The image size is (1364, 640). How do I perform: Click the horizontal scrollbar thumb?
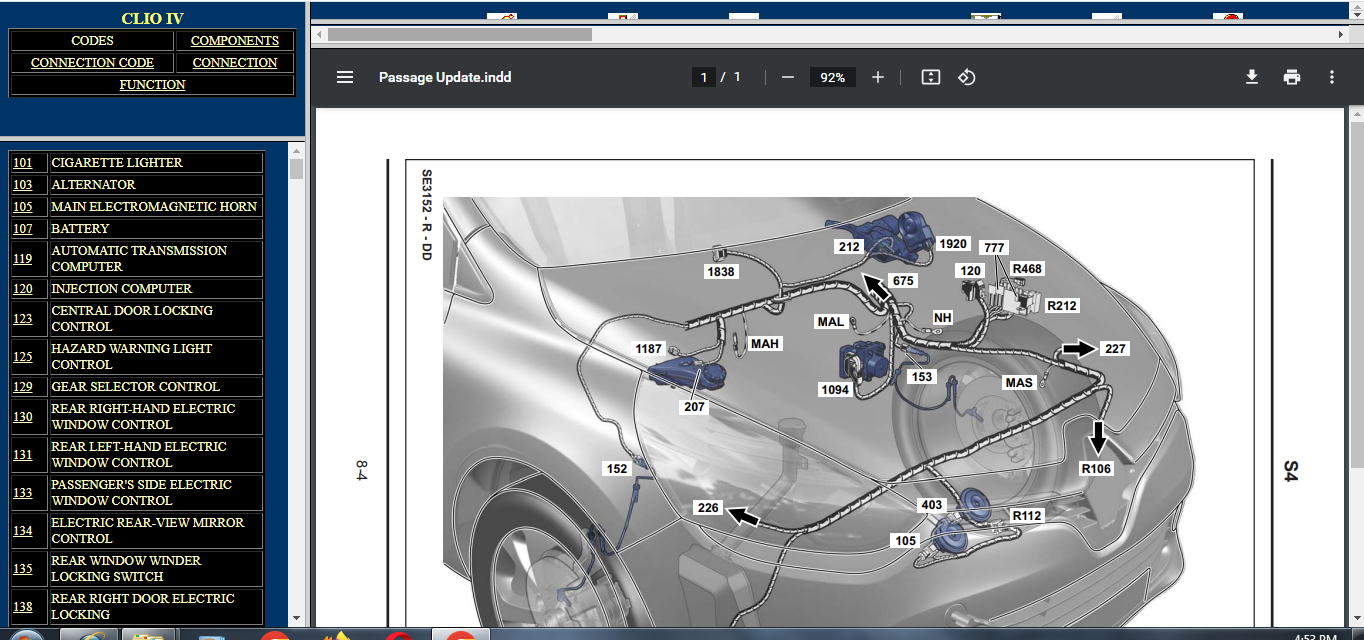[460, 34]
